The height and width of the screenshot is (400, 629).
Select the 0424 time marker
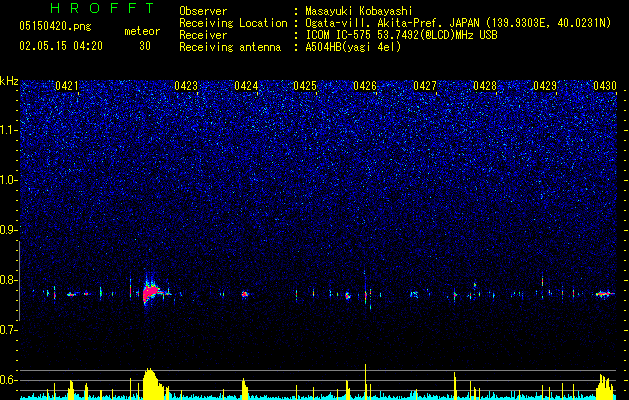tap(246, 86)
